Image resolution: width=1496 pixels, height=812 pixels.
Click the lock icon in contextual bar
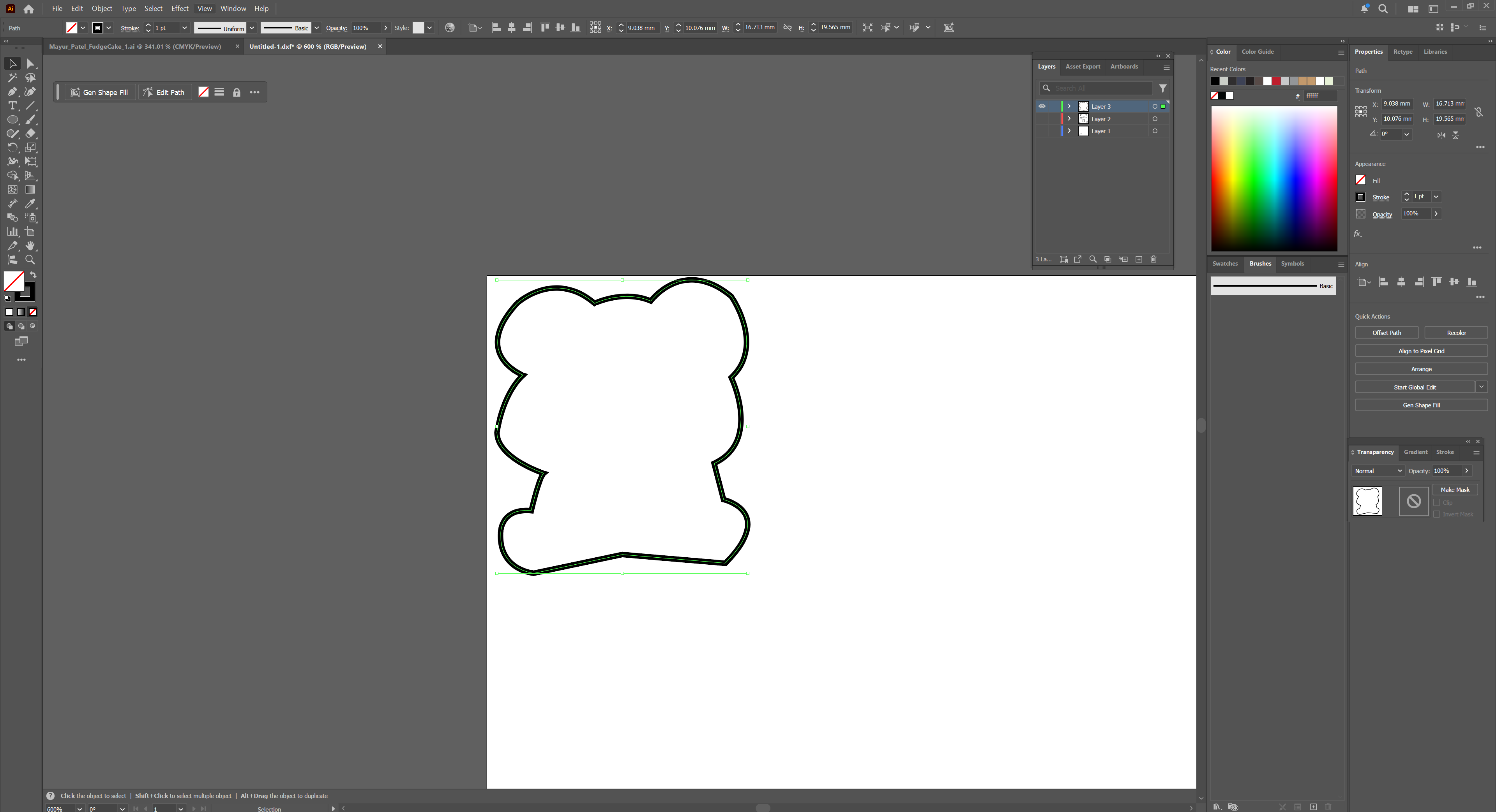[x=237, y=92]
